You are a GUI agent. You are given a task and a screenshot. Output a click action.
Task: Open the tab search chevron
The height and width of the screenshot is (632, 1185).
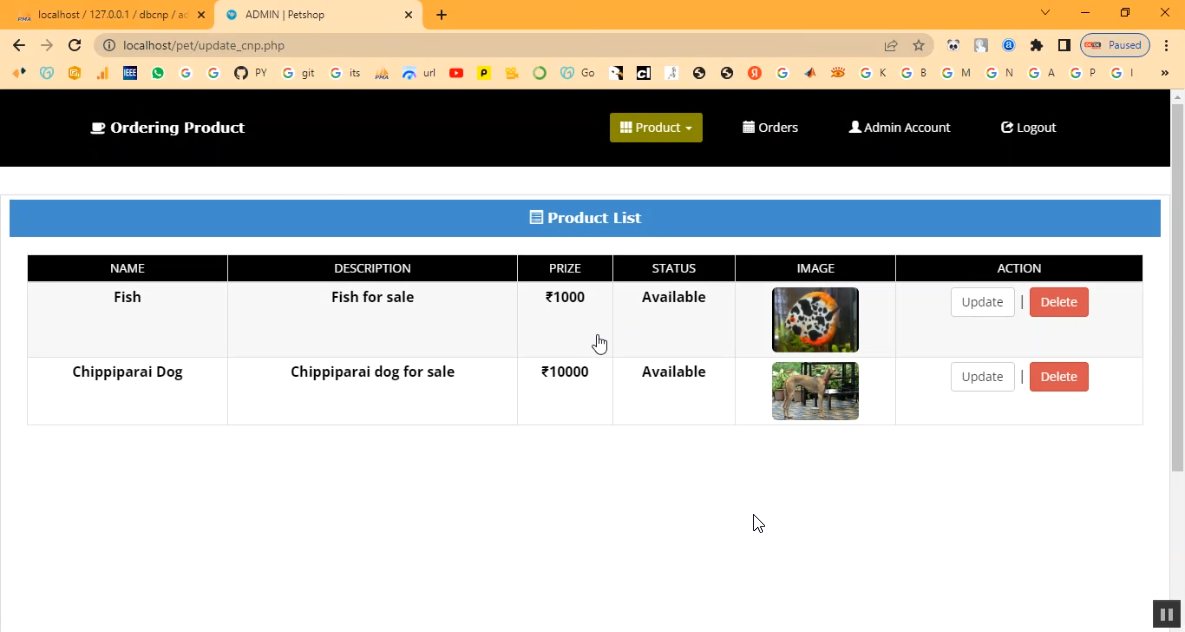coord(1046,13)
